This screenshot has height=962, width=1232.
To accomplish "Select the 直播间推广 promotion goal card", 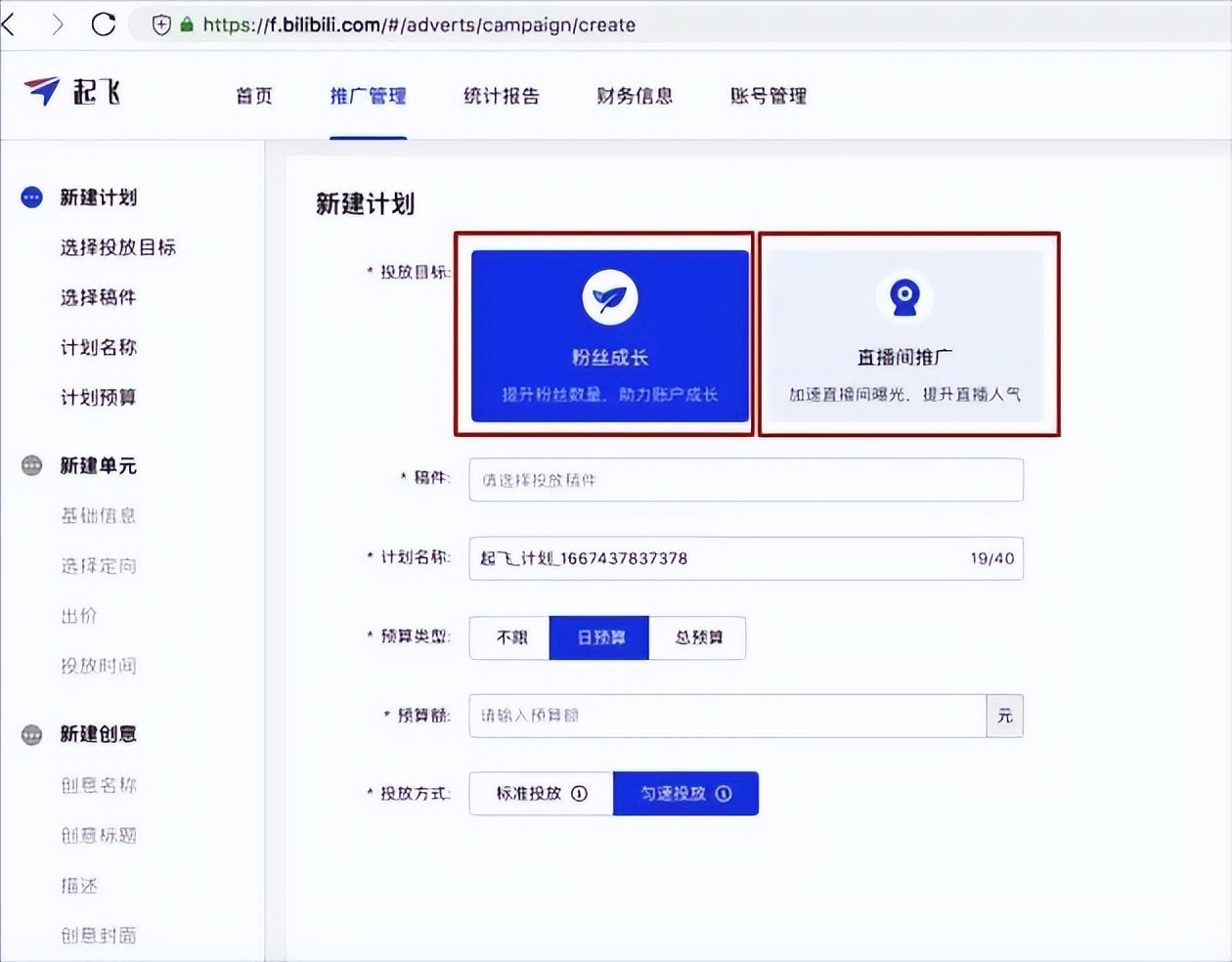I will (x=906, y=335).
